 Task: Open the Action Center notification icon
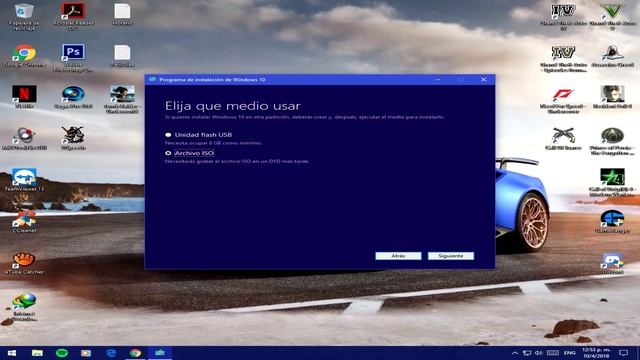tap(623, 353)
